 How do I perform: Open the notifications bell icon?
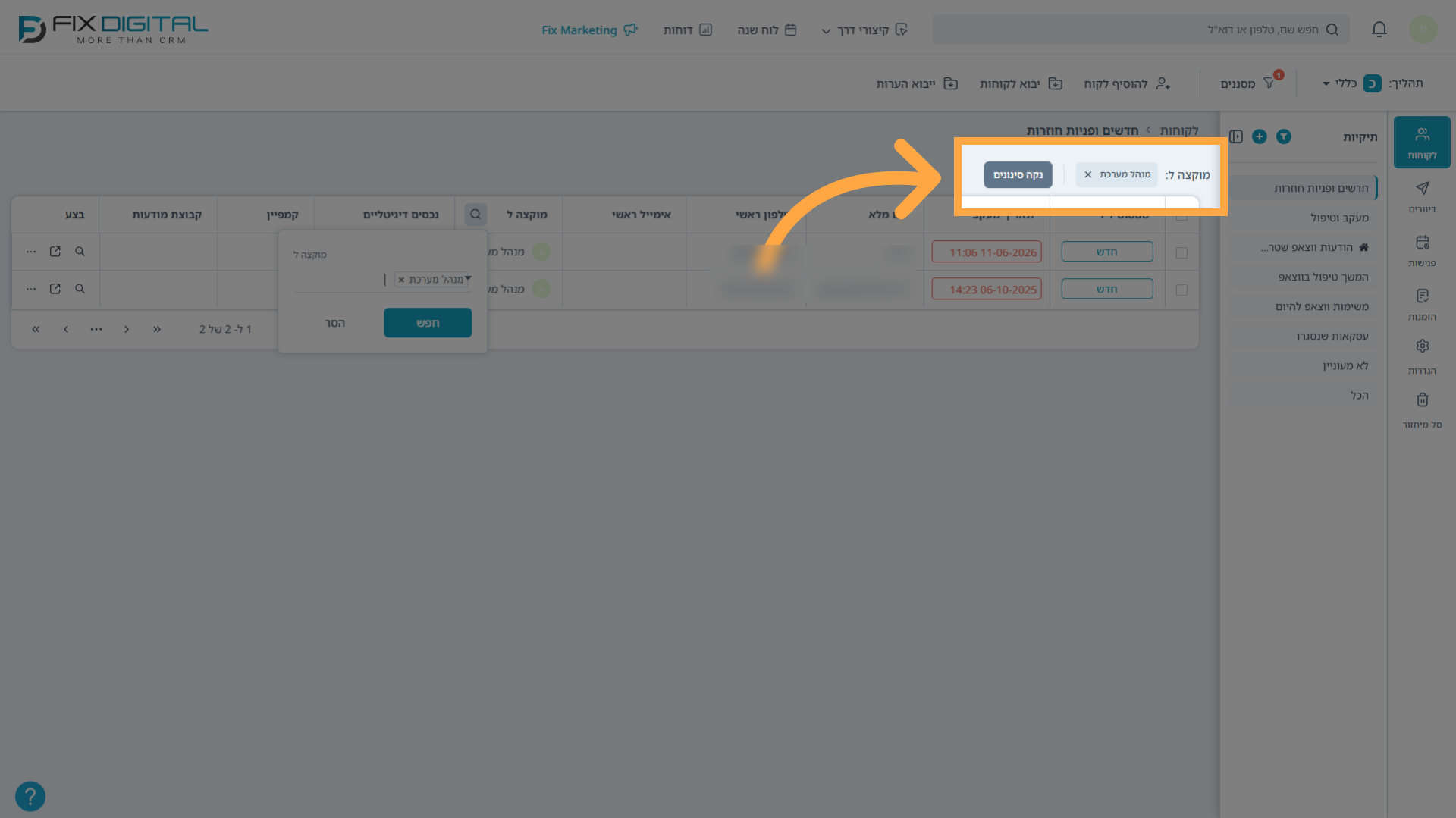1379,30
